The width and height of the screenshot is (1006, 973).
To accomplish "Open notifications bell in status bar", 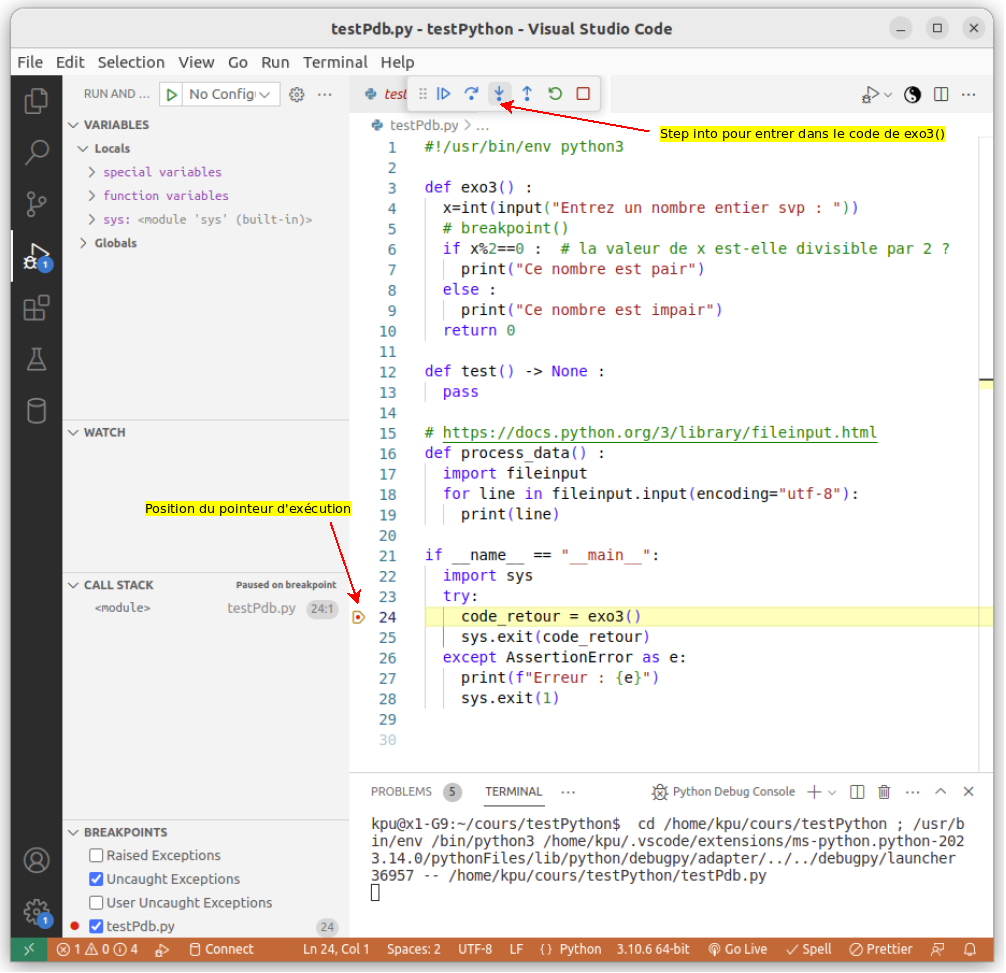I will click(971, 951).
